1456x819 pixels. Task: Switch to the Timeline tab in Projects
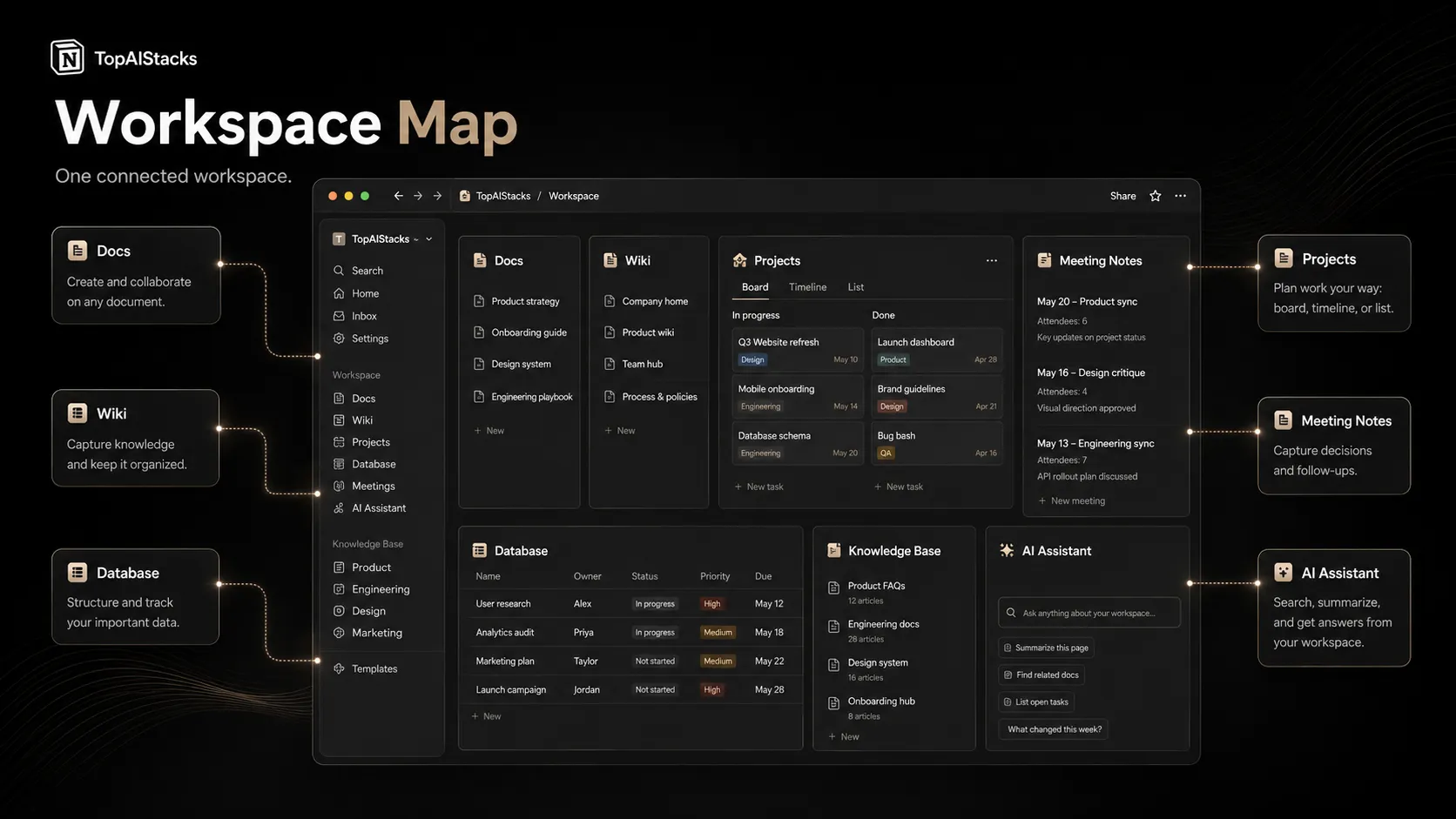click(x=807, y=287)
